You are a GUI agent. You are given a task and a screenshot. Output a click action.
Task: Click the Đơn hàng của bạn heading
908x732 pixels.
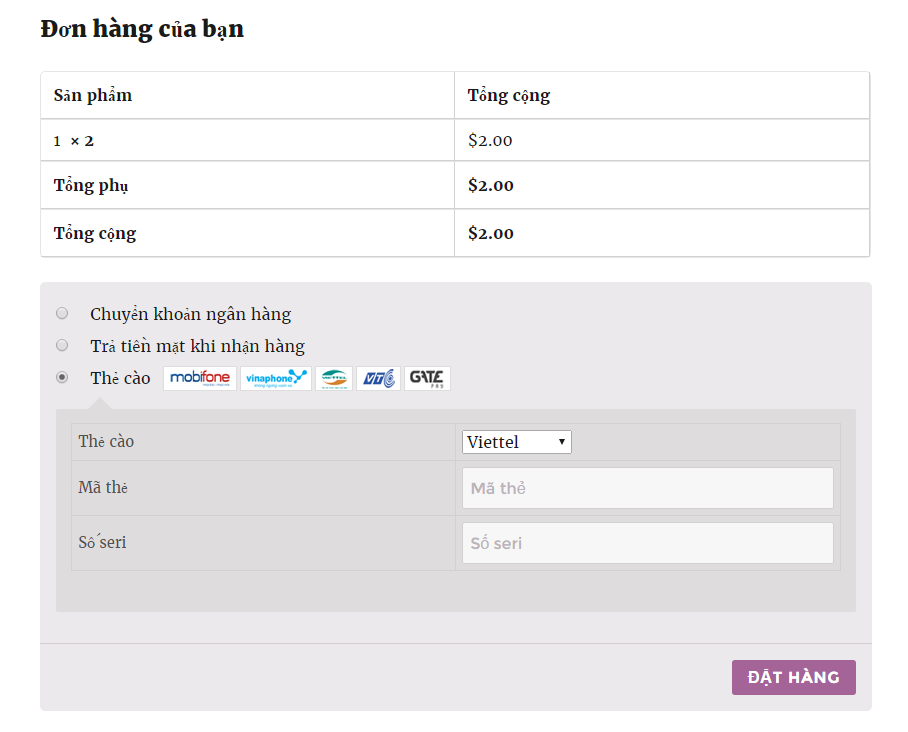pyautogui.click(x=142, y=29)
